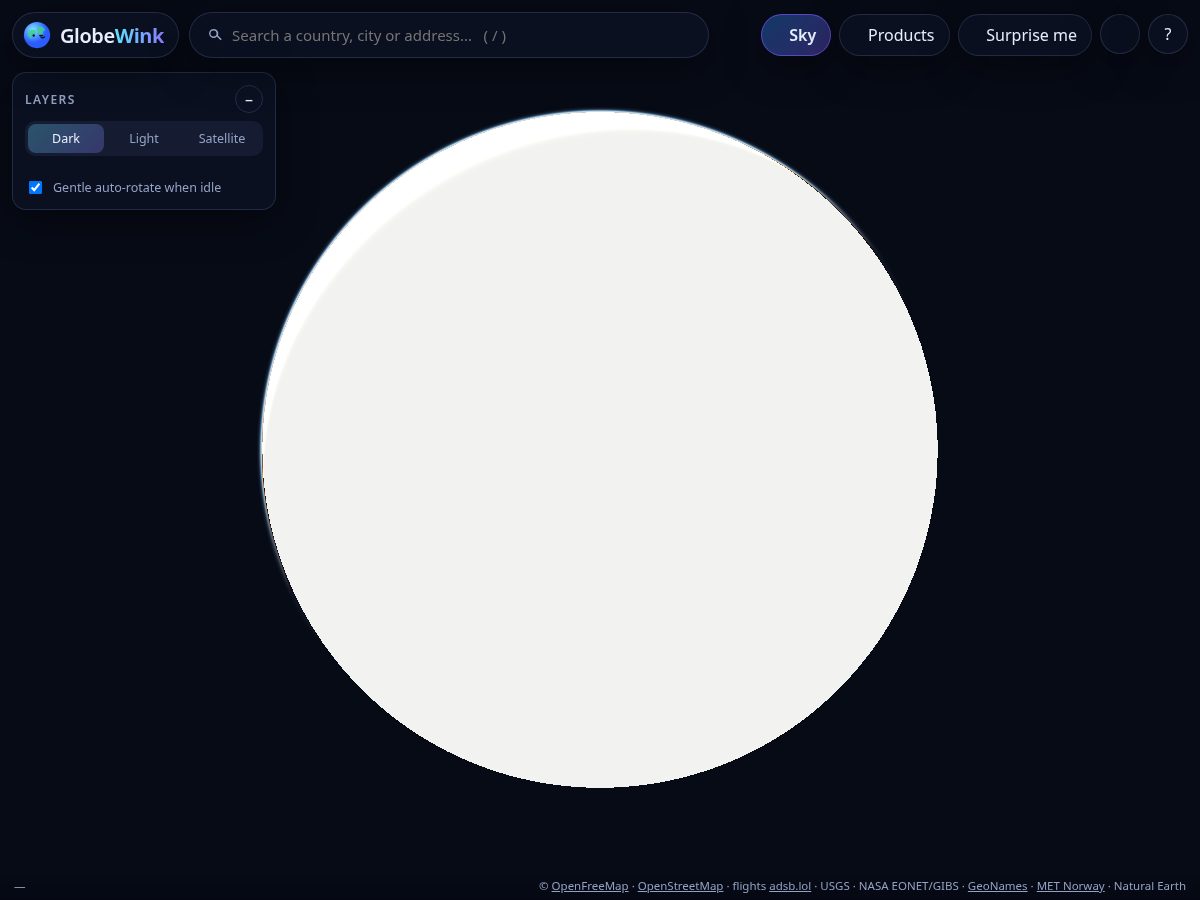Open the OpenFreeMap attribution link

590,886
